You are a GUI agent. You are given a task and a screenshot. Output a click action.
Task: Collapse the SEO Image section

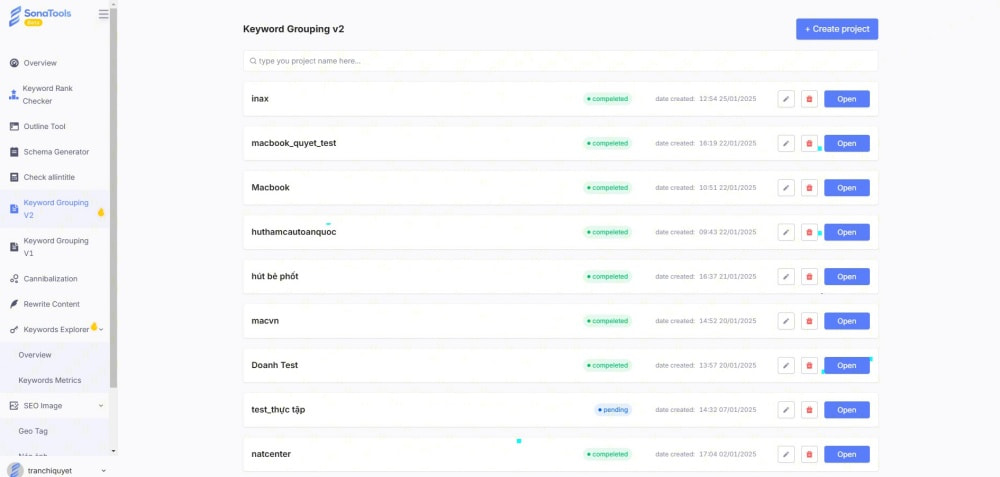(101, 406)
